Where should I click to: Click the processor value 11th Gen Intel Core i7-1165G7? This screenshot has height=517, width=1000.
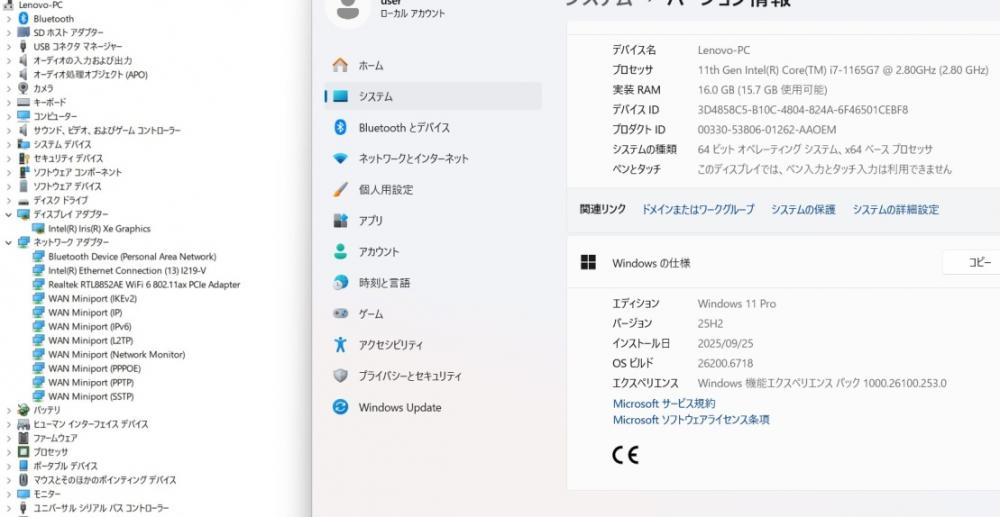[843, 70]
